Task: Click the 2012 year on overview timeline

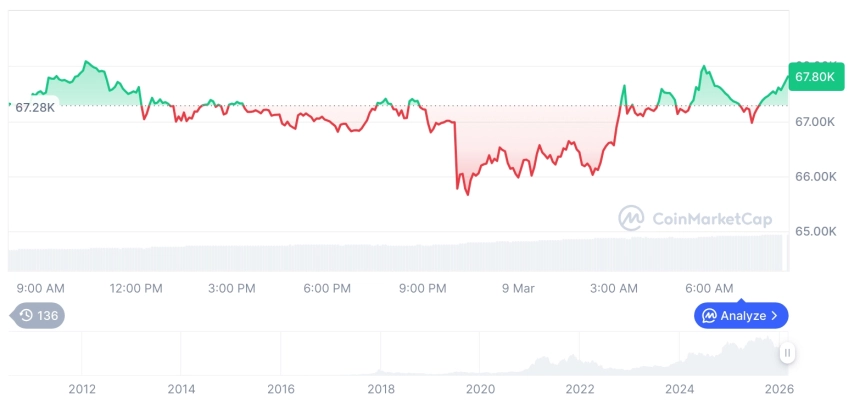Action: click(x=82, y=389)
